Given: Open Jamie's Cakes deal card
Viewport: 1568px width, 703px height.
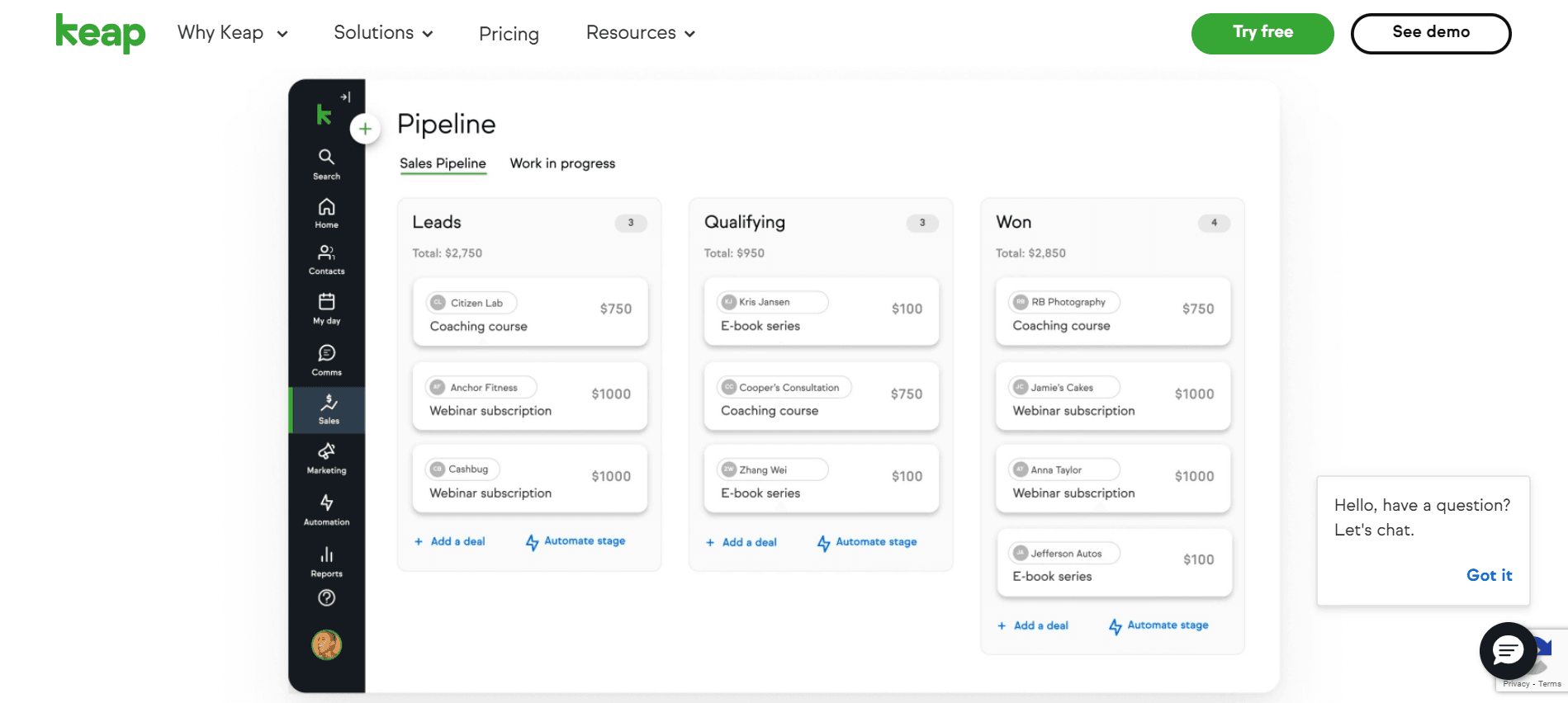Looking at the screenshot, I should 1113,397.
